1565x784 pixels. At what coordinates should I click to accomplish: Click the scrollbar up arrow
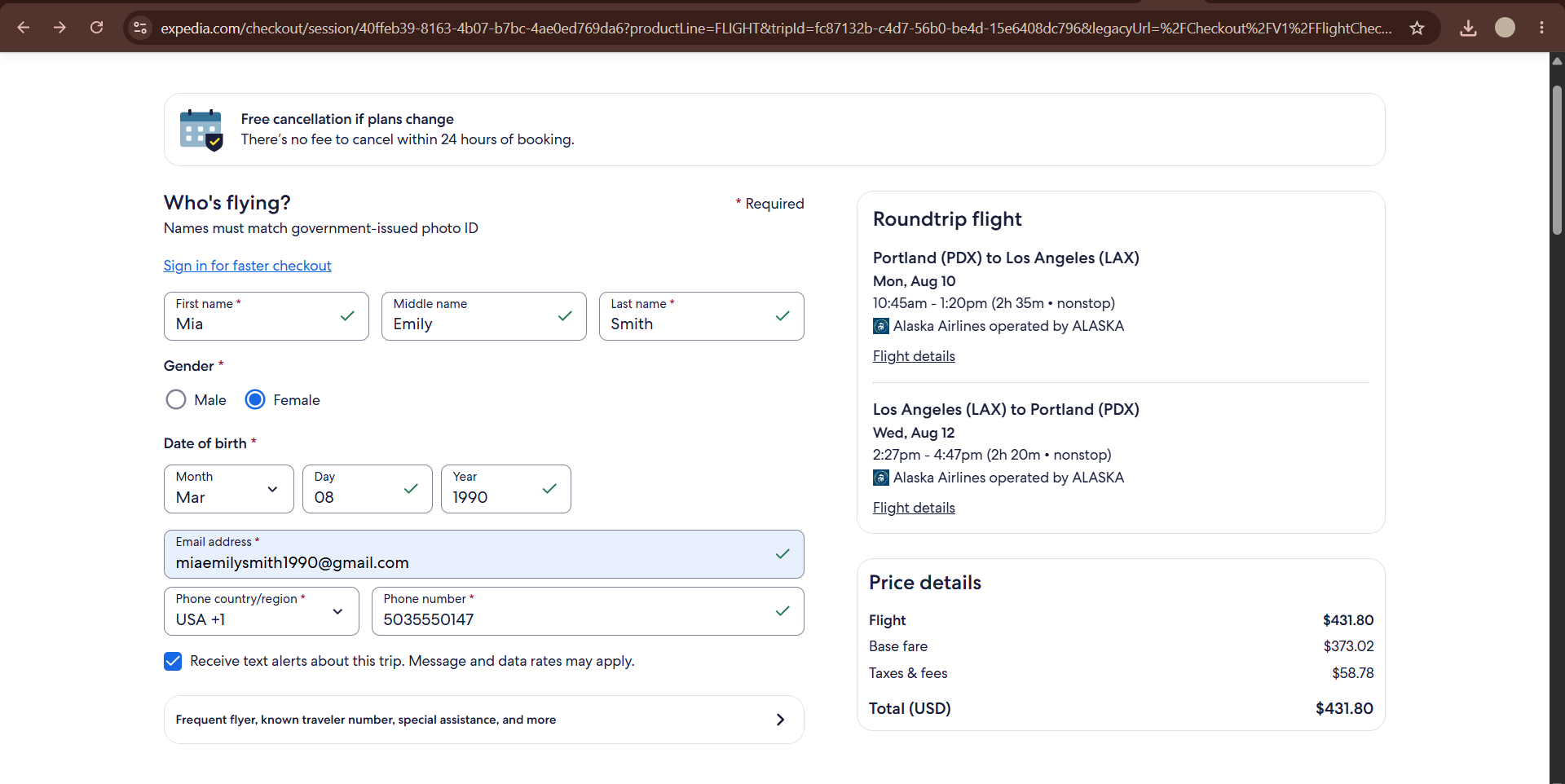coord(1557,61)
